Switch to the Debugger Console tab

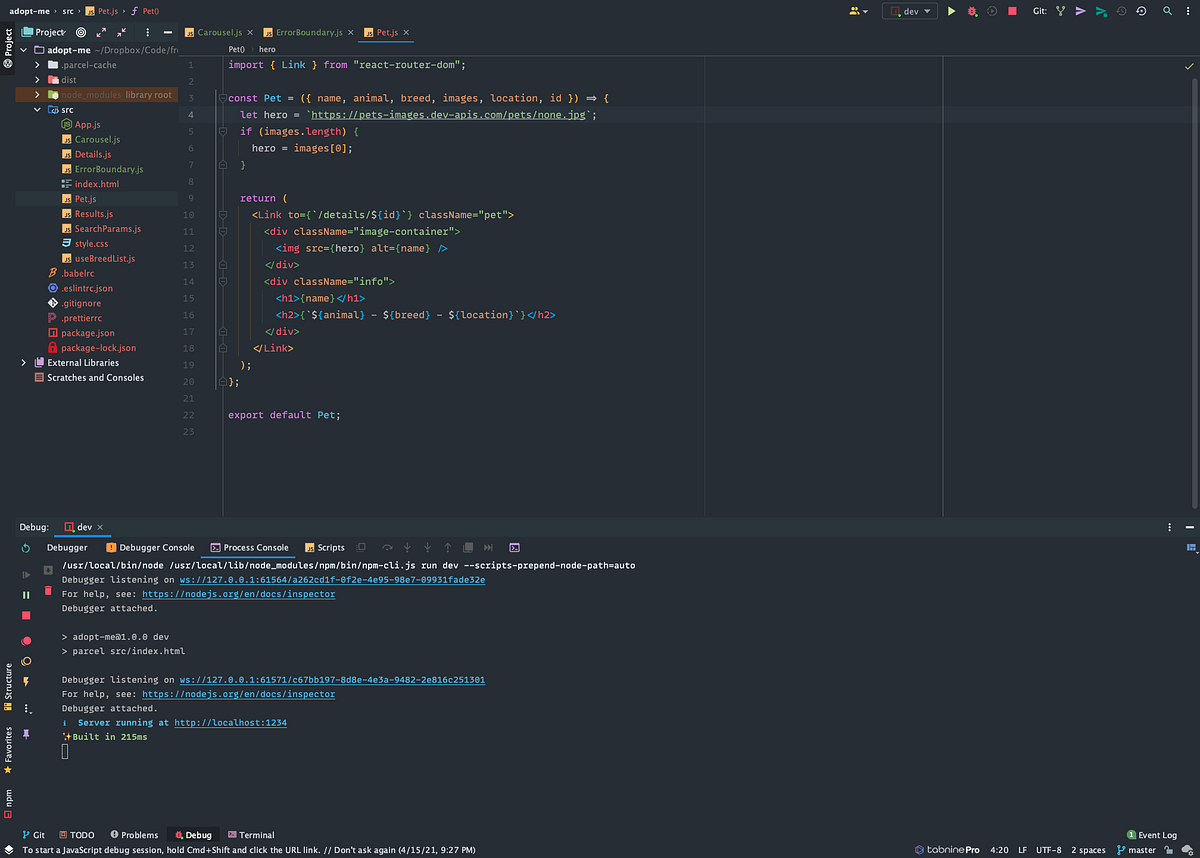coord(150,547)
